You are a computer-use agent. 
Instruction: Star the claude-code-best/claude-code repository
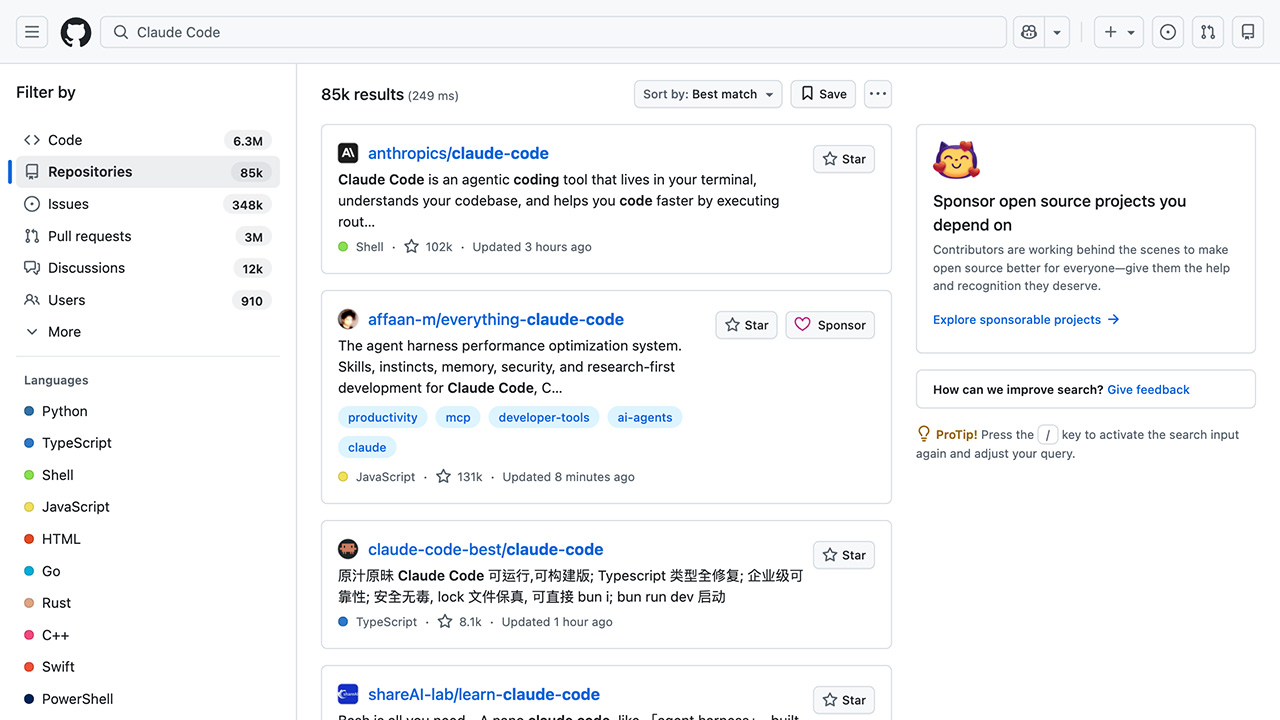click(844, 555)
